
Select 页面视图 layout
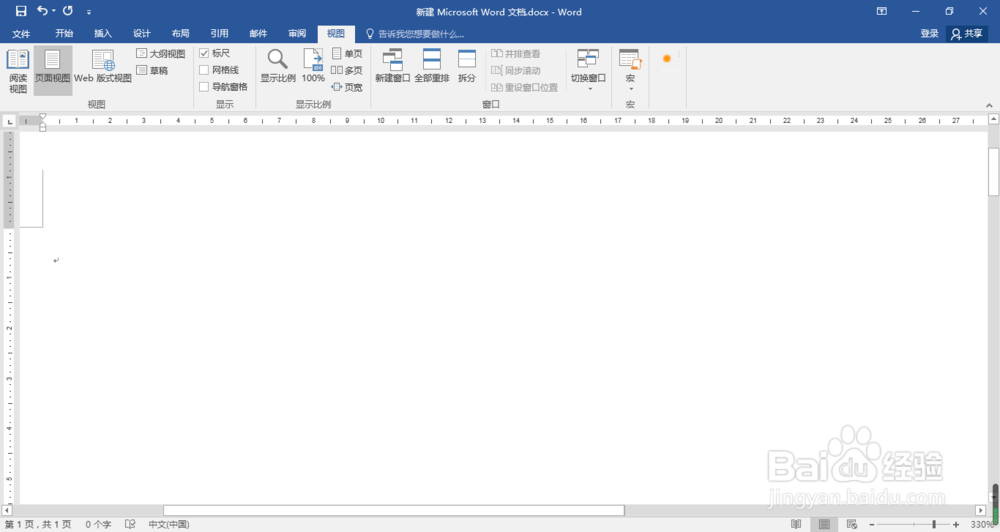[x=52, y=71]
